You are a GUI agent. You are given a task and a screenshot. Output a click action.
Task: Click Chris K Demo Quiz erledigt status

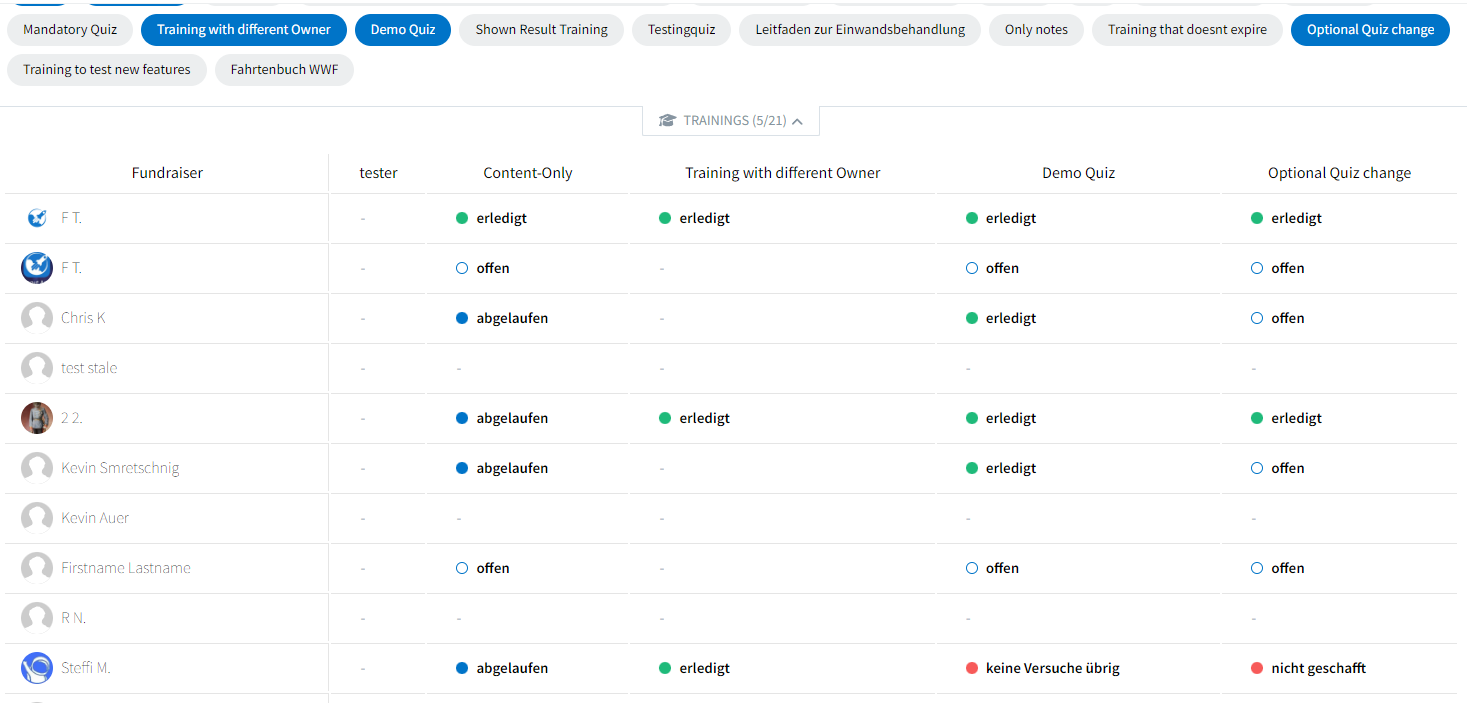click(x=1001, y=318)
